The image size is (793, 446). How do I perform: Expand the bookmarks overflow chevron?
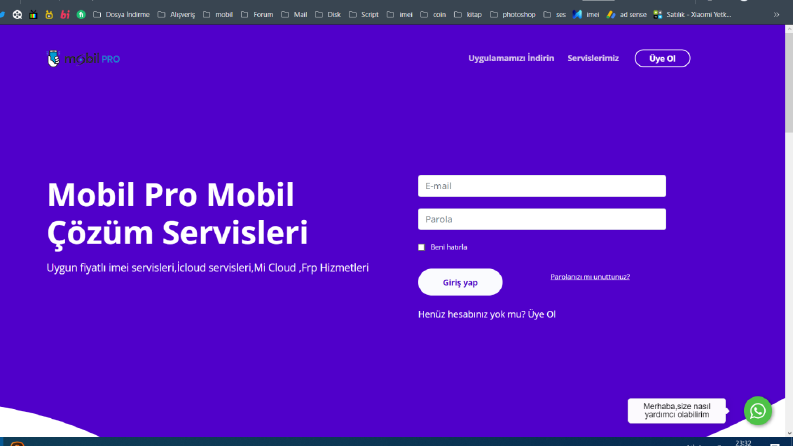(x=776, y=15)
